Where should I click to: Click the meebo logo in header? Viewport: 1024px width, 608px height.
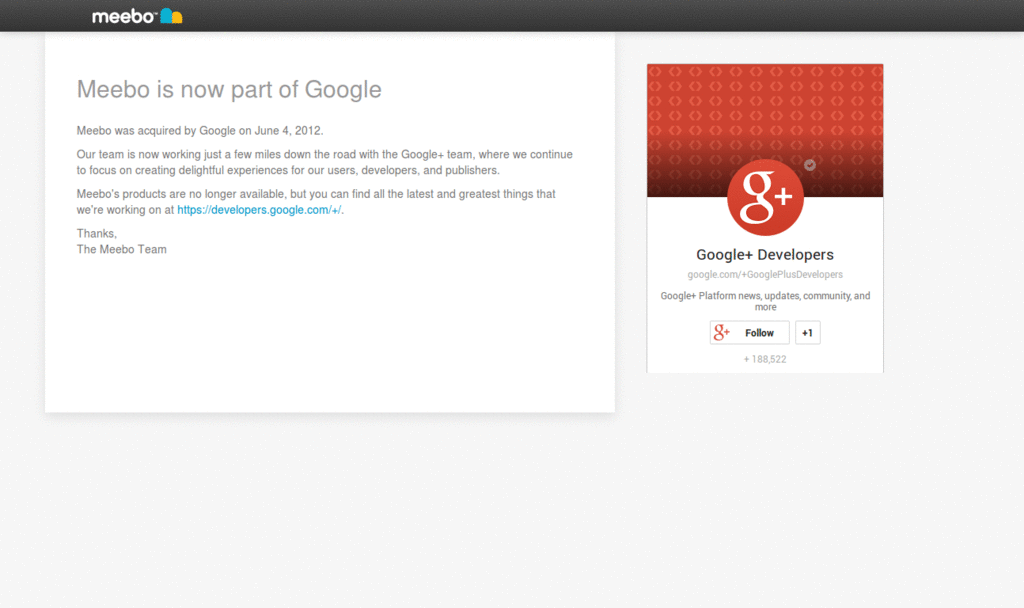coord(137,16)
